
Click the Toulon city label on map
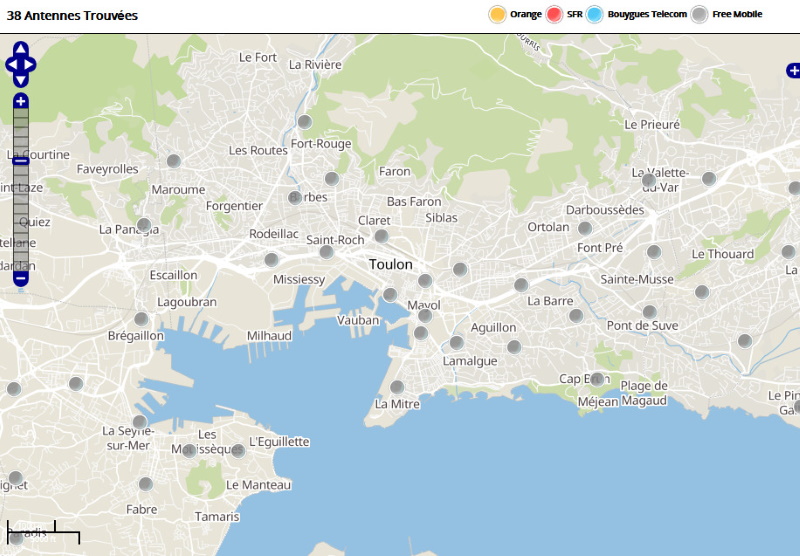pyautogui.click(x=390, y=265)
